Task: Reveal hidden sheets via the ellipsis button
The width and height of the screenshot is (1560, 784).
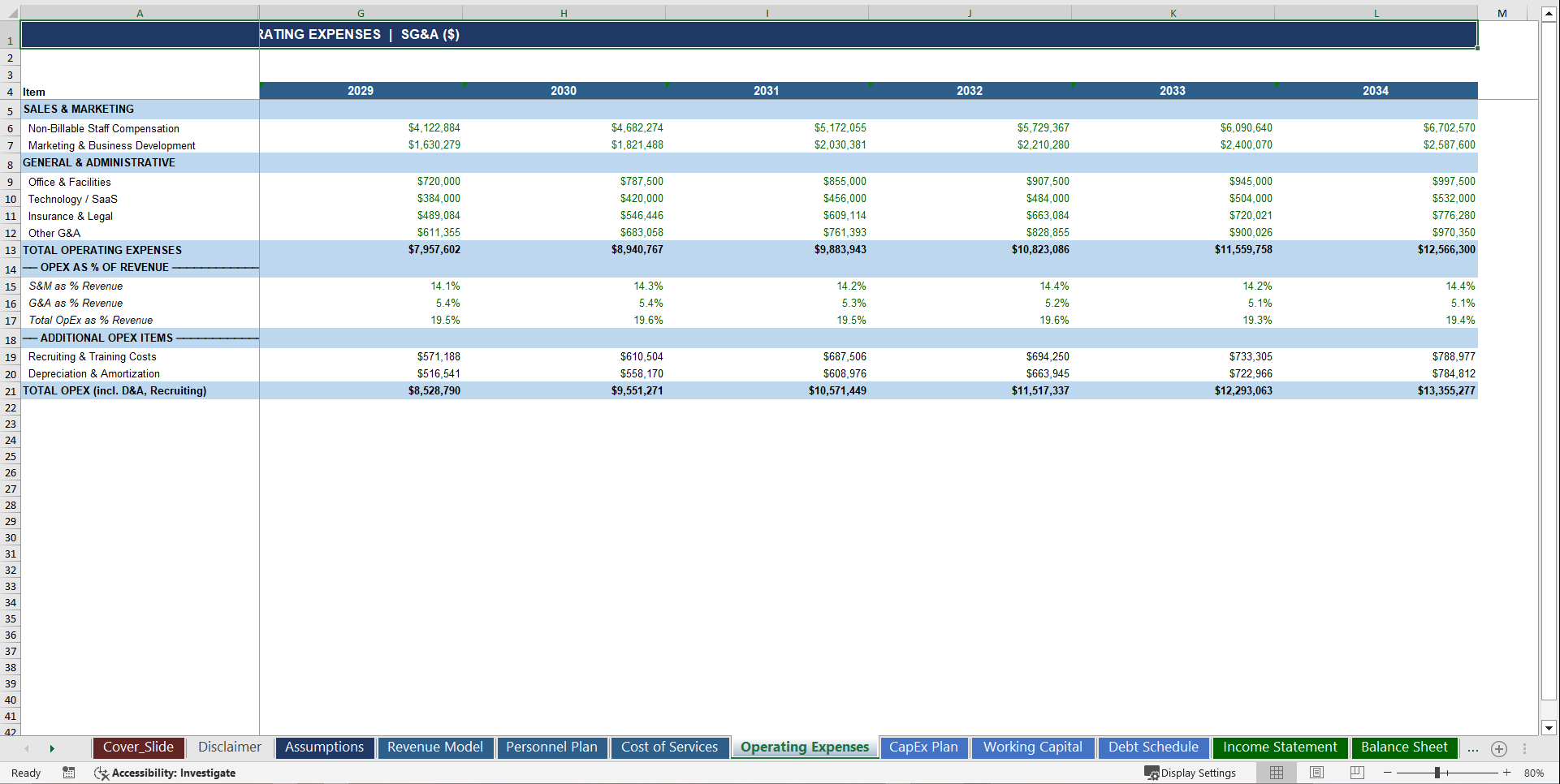Action: [x=1472, y=747]
